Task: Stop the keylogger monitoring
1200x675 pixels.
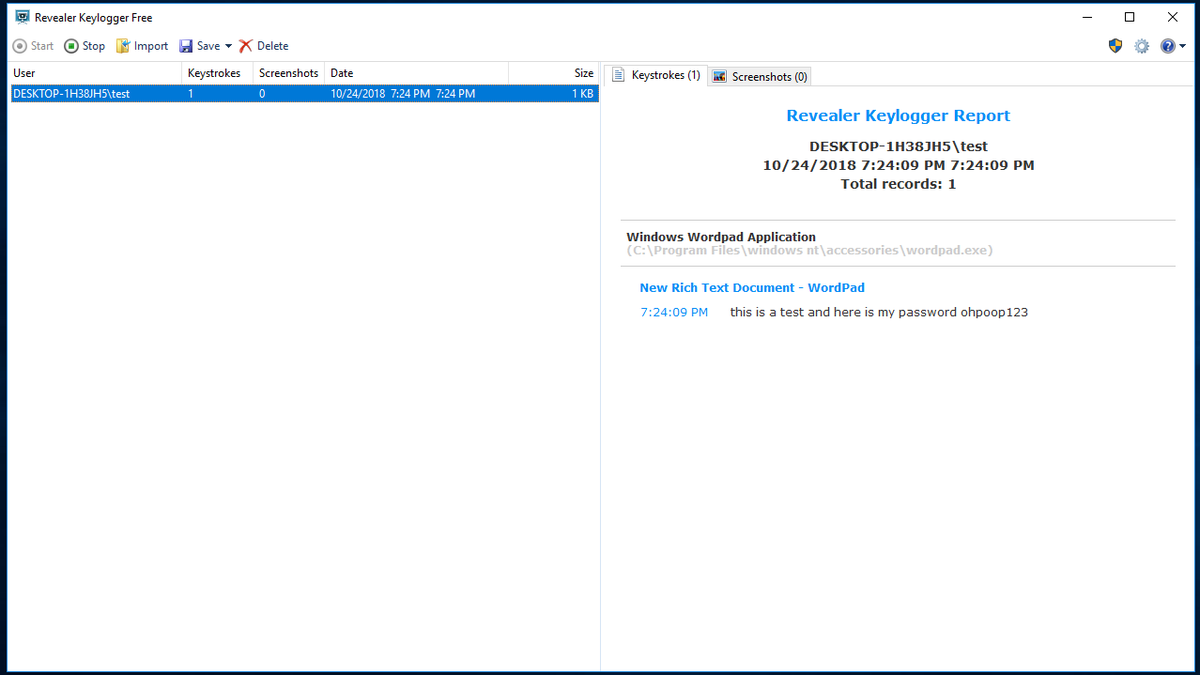Action: click(84, 46)
